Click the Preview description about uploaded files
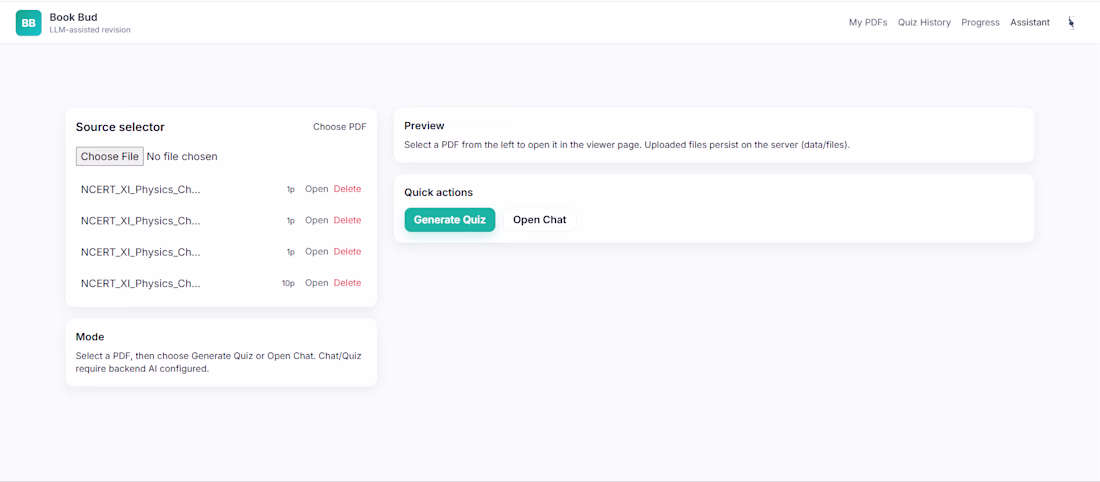Viewport: 1100px width, 482px height. point(627,145)
